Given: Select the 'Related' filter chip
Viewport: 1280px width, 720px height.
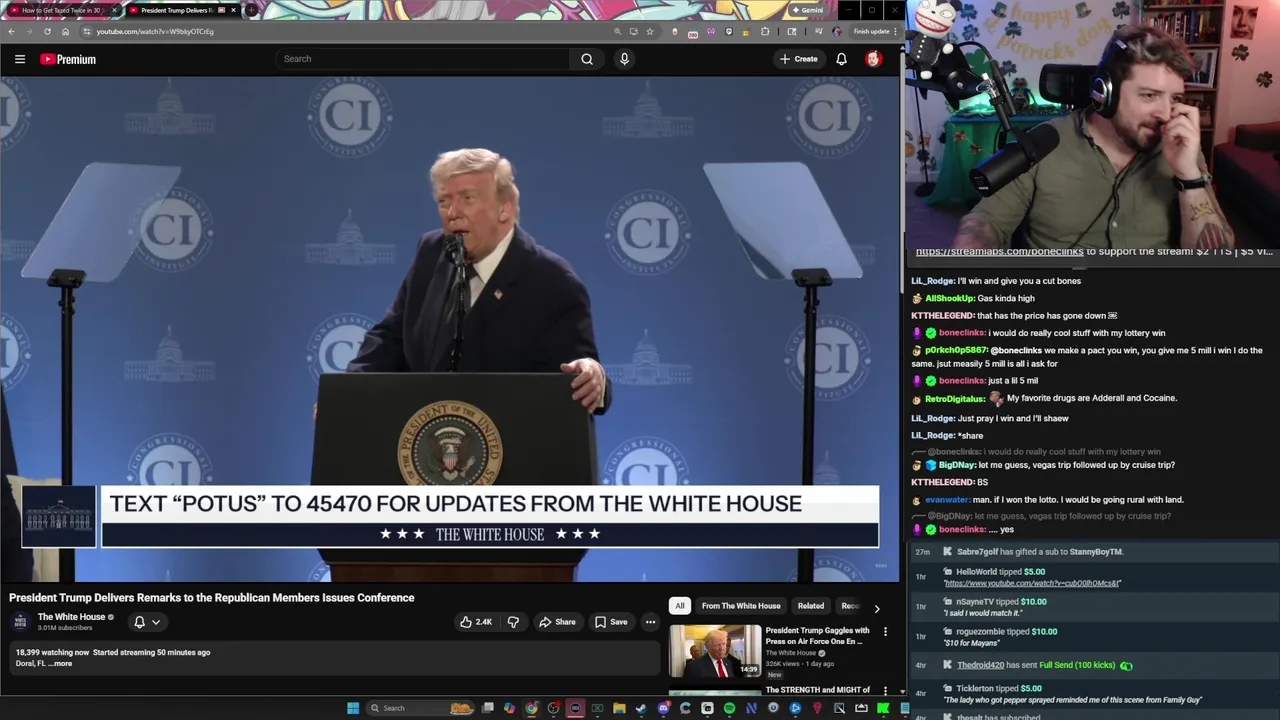Looking at the screenshot, I should (811, 606).
